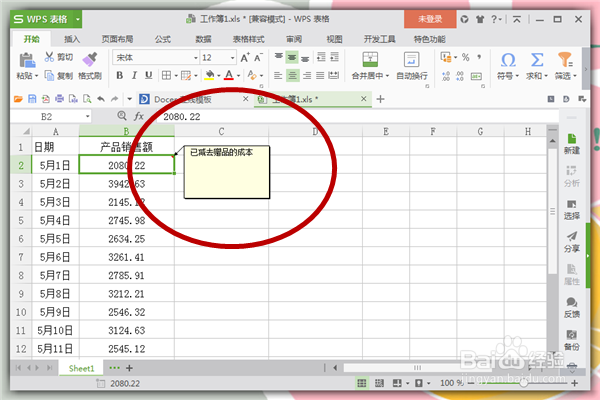This screenshot has height=400, width=600.
Task: Click the redo arrow icon
Action: tap(114, 99)
